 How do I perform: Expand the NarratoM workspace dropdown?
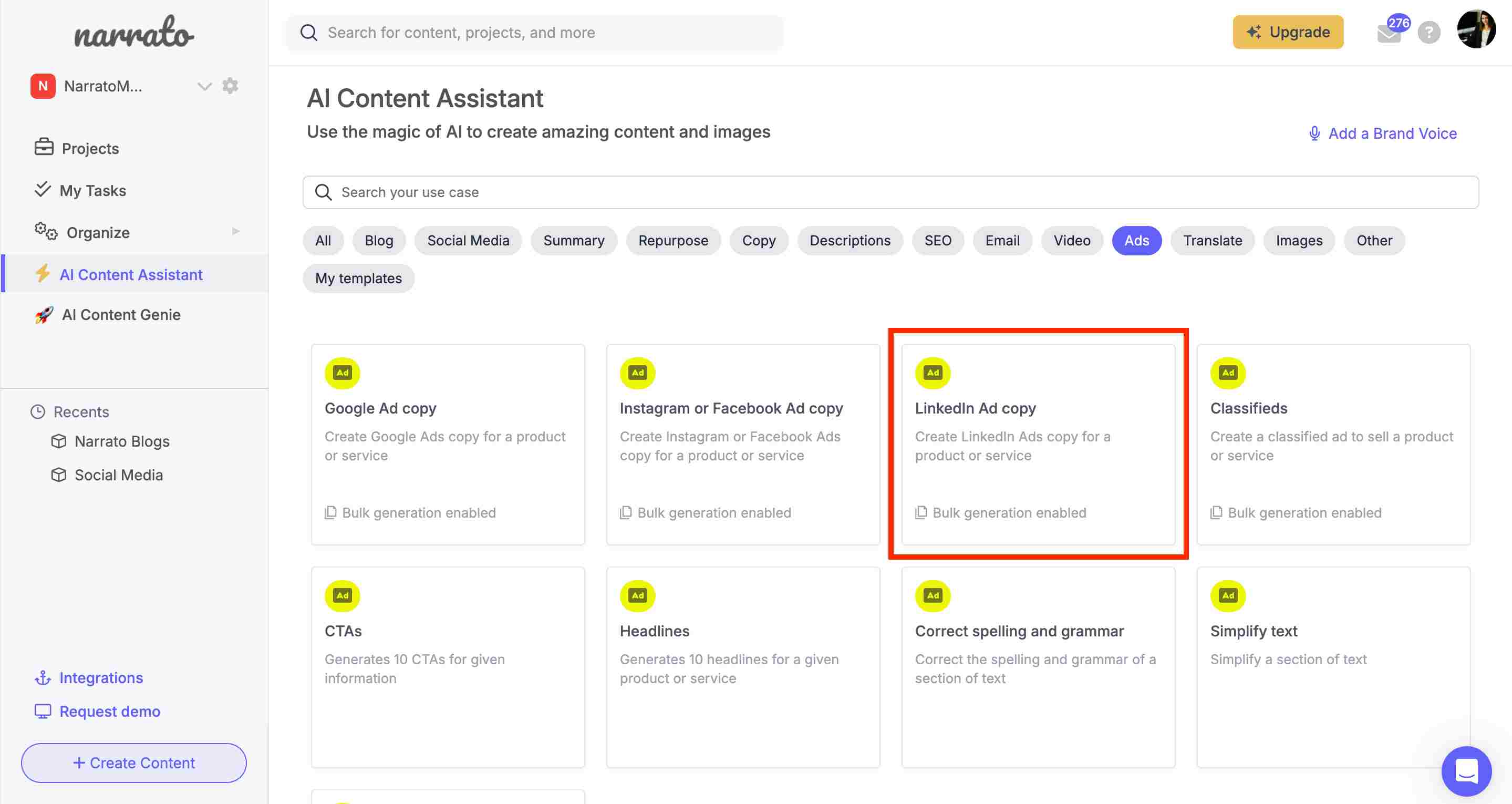[x=204, y=86]
